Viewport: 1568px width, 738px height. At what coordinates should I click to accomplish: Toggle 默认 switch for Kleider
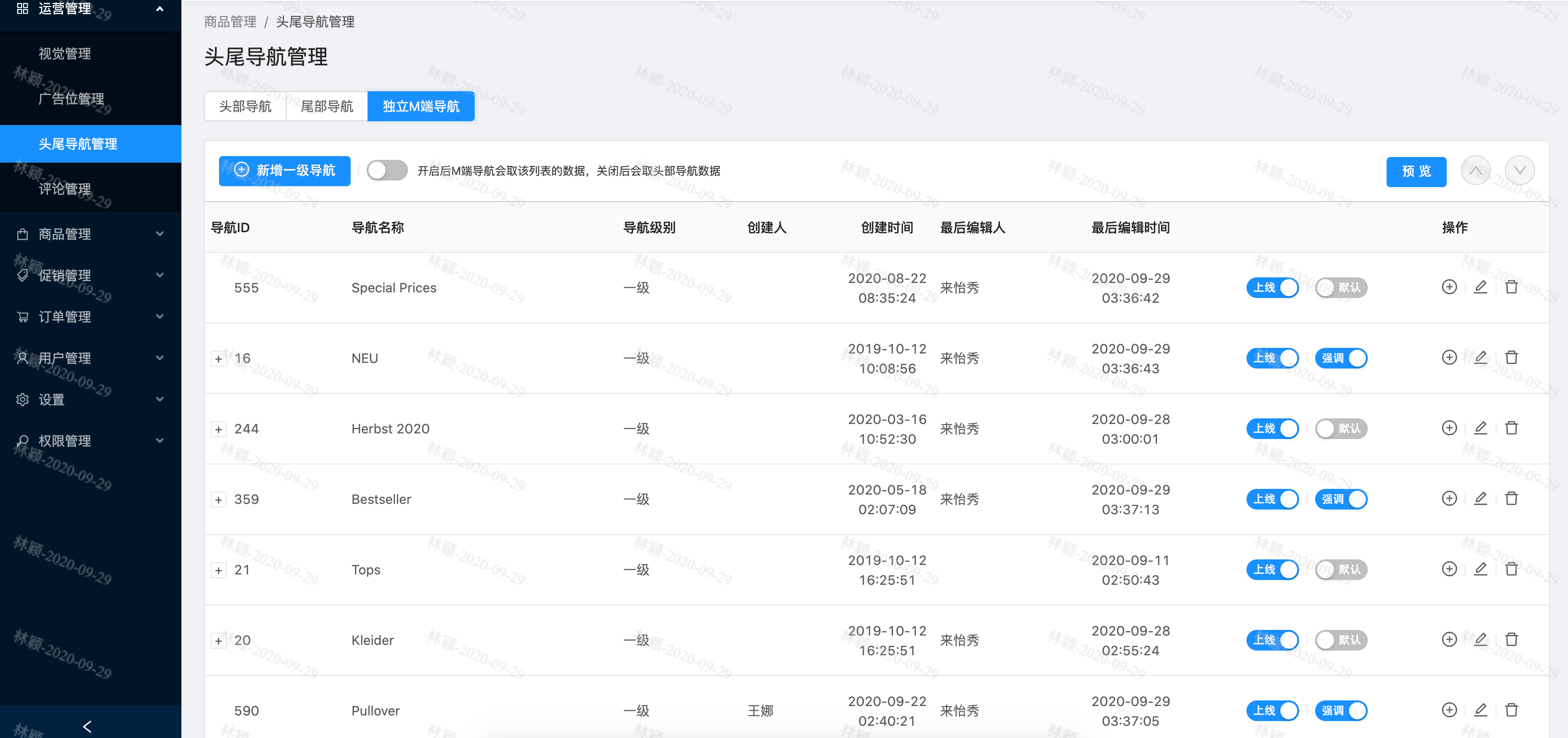1341,640
